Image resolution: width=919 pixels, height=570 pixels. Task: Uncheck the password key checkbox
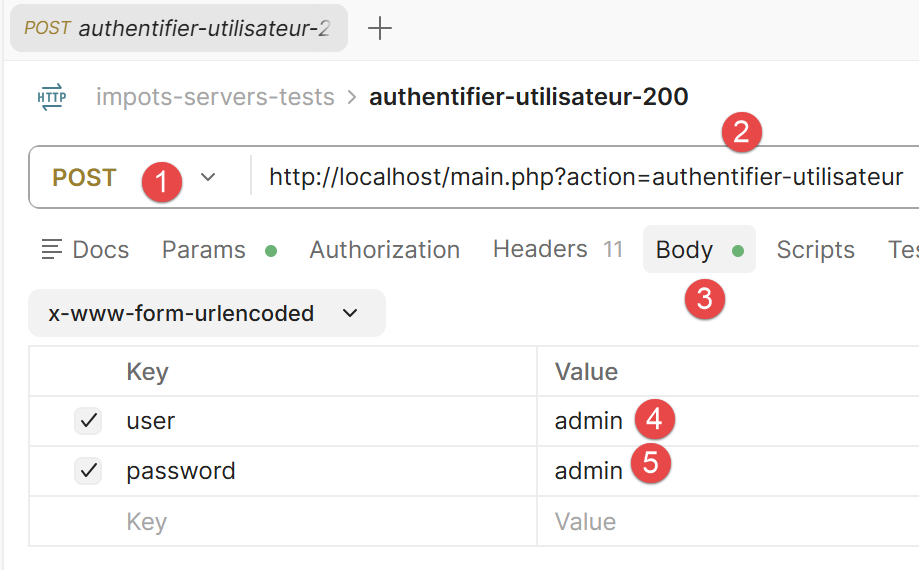point(89,470)
